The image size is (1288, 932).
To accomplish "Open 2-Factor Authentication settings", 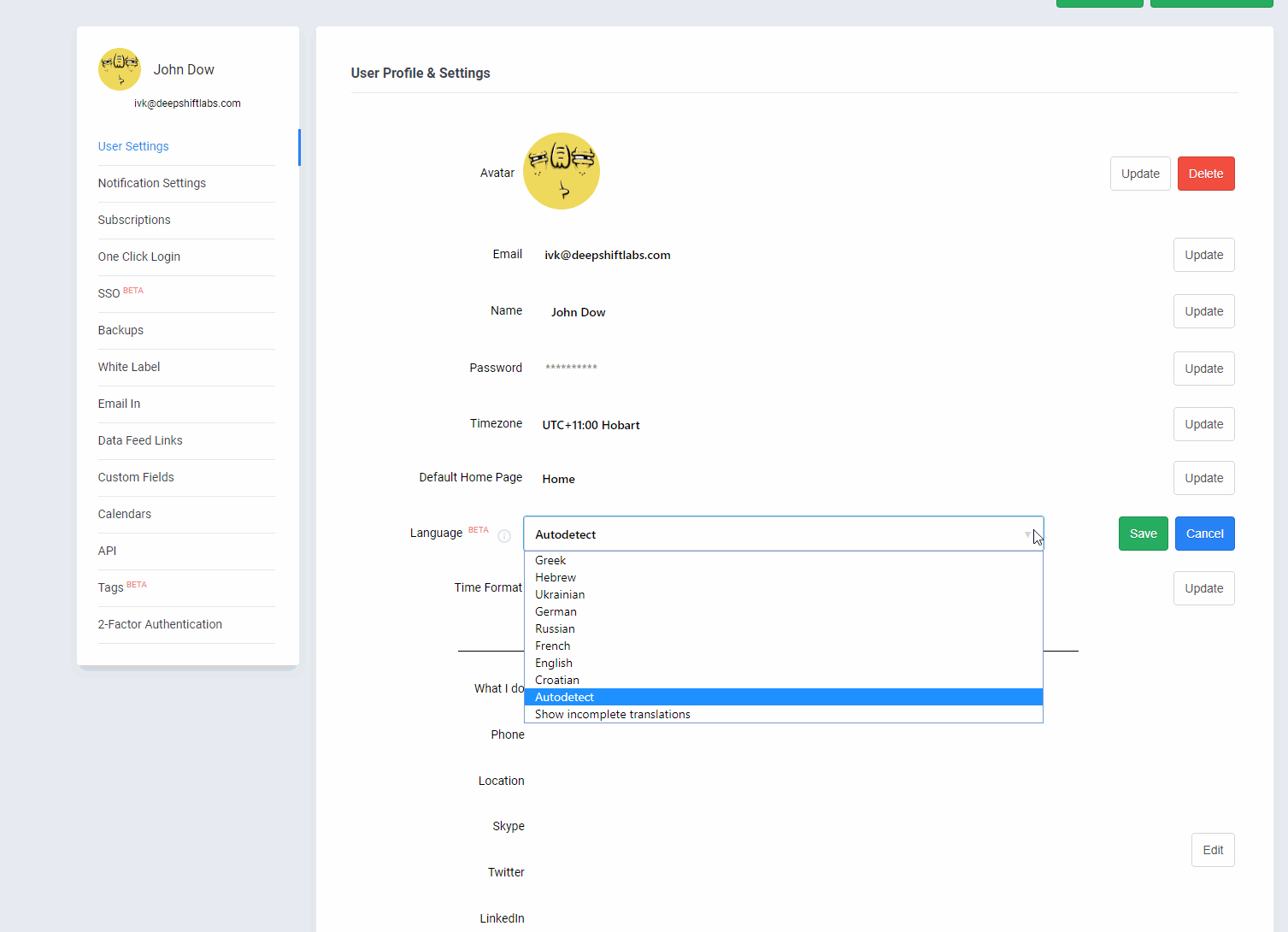I will pos(160,624).
